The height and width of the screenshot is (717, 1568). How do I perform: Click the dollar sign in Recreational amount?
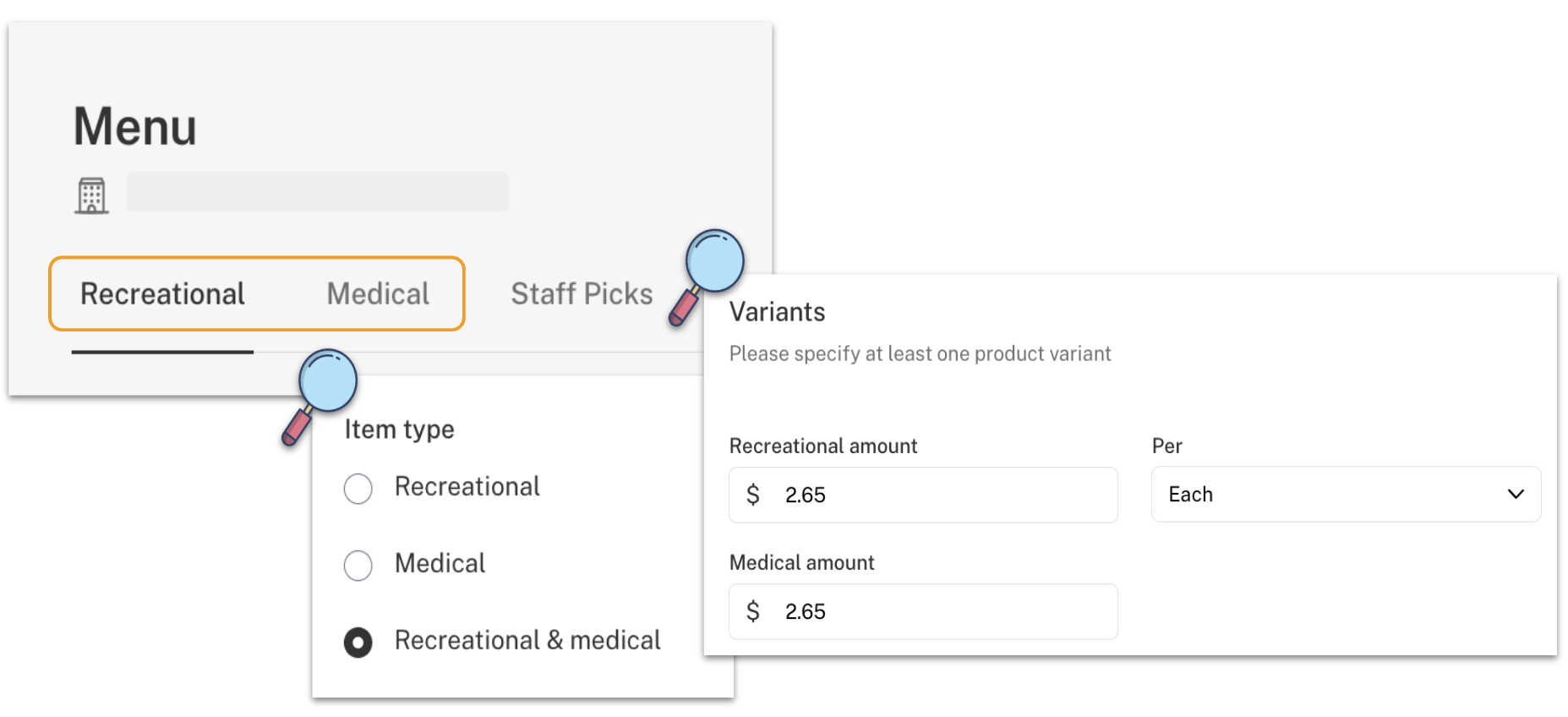[x=752, y=495]
